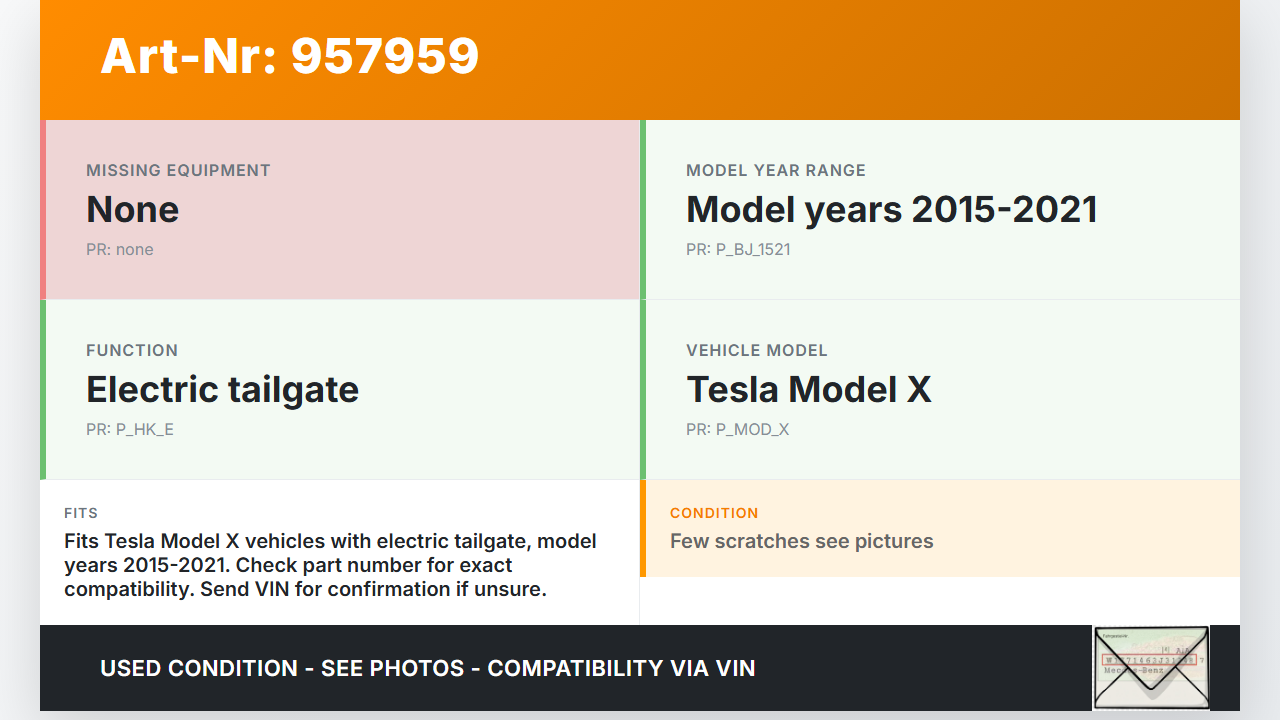1280x720 pixels.
Task: Click the 'PR: none' code text
Action: [119, 249]
